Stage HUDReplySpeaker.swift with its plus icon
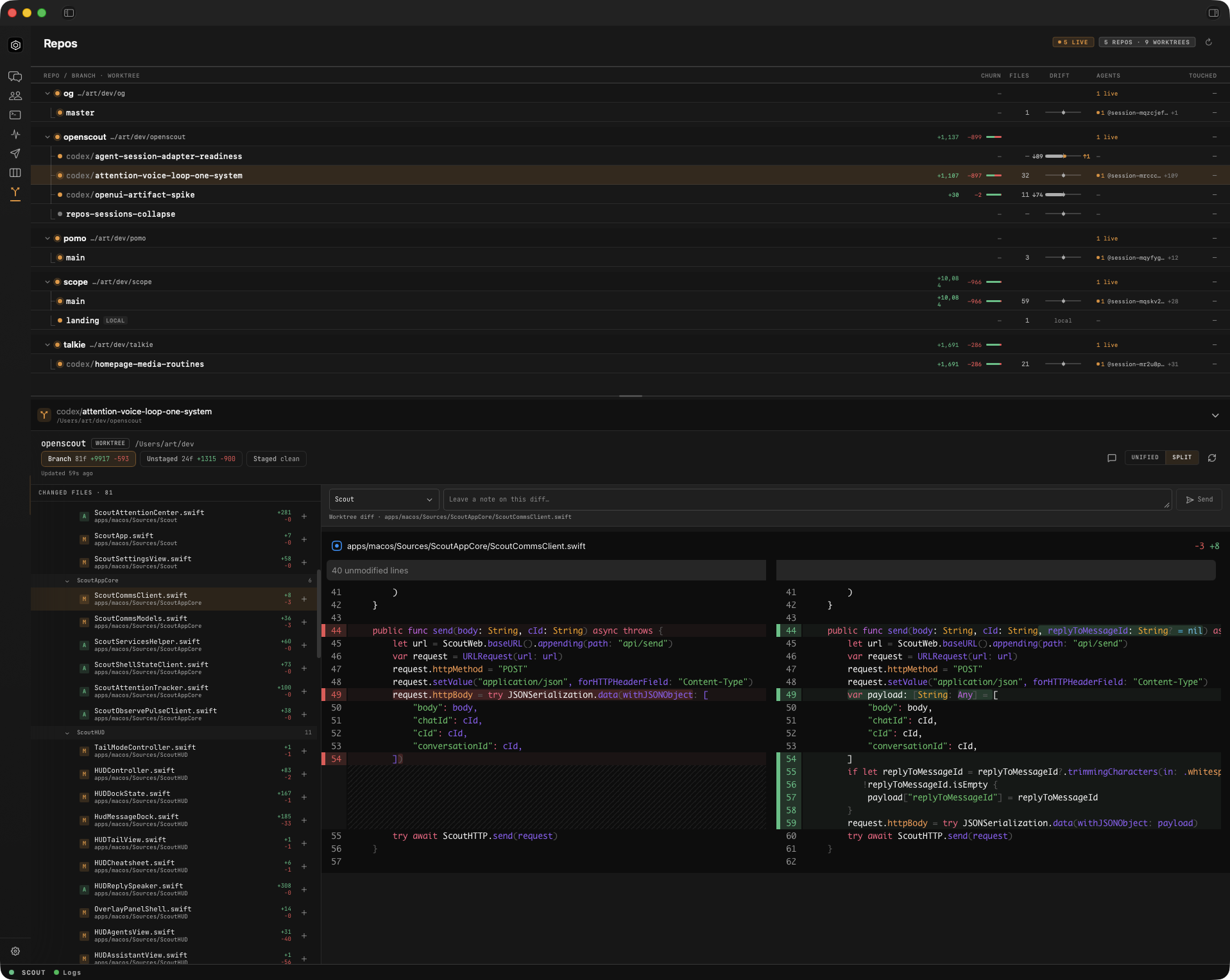Screen dimensions: 1230x980 304,890
